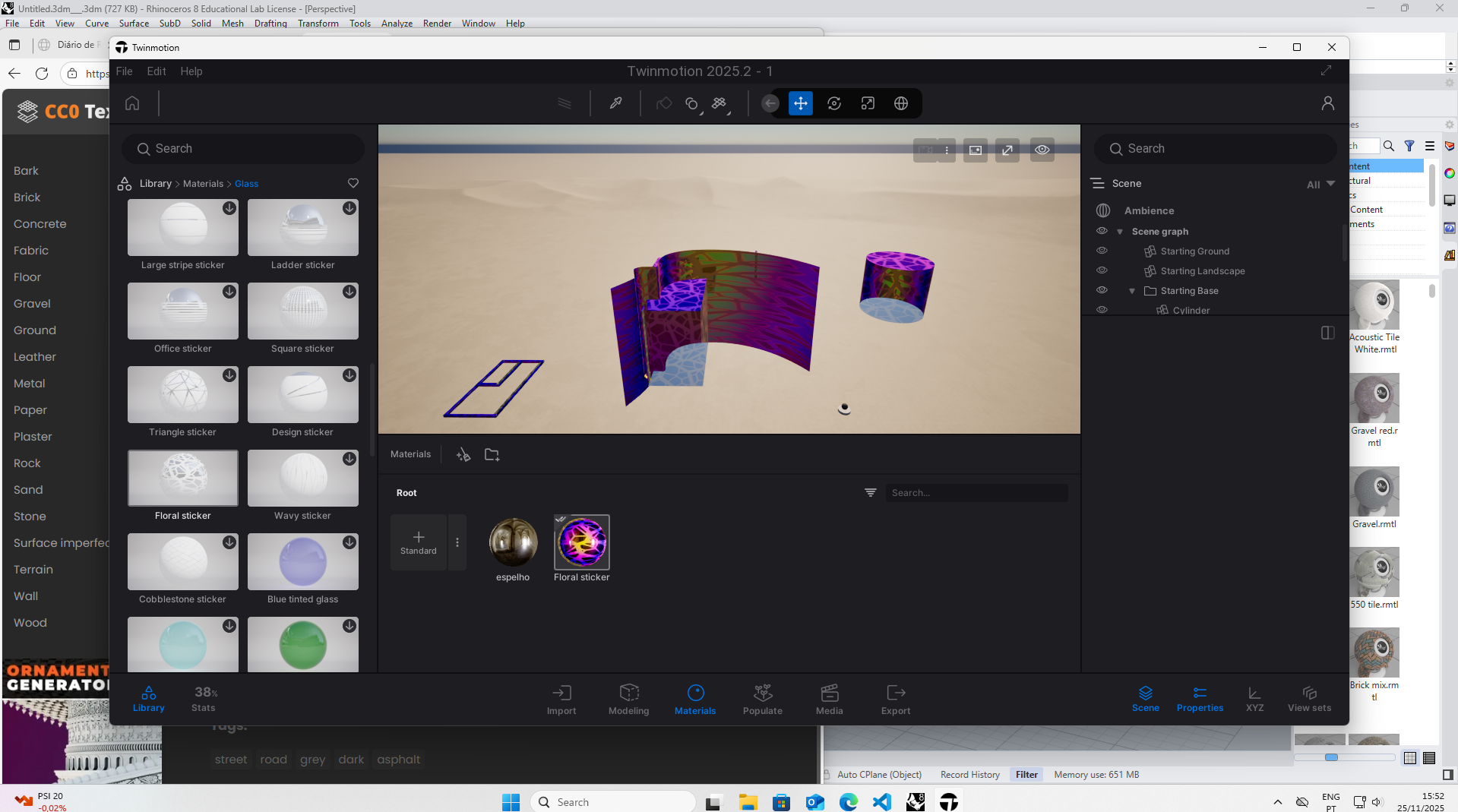1458x812 pixels.
Task: Pick a material with the eyedropper tool
Action: coord(615,103)
